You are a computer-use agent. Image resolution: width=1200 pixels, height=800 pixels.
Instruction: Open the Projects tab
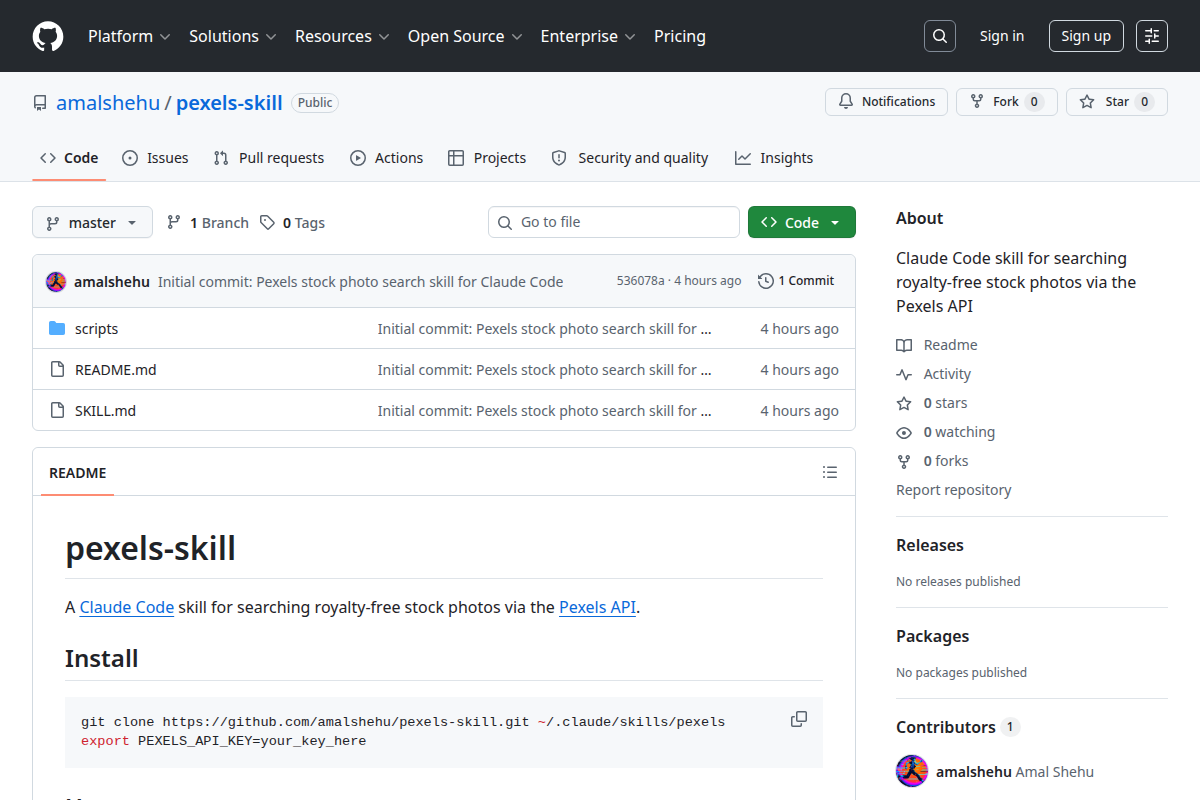(x=487, y=158)
